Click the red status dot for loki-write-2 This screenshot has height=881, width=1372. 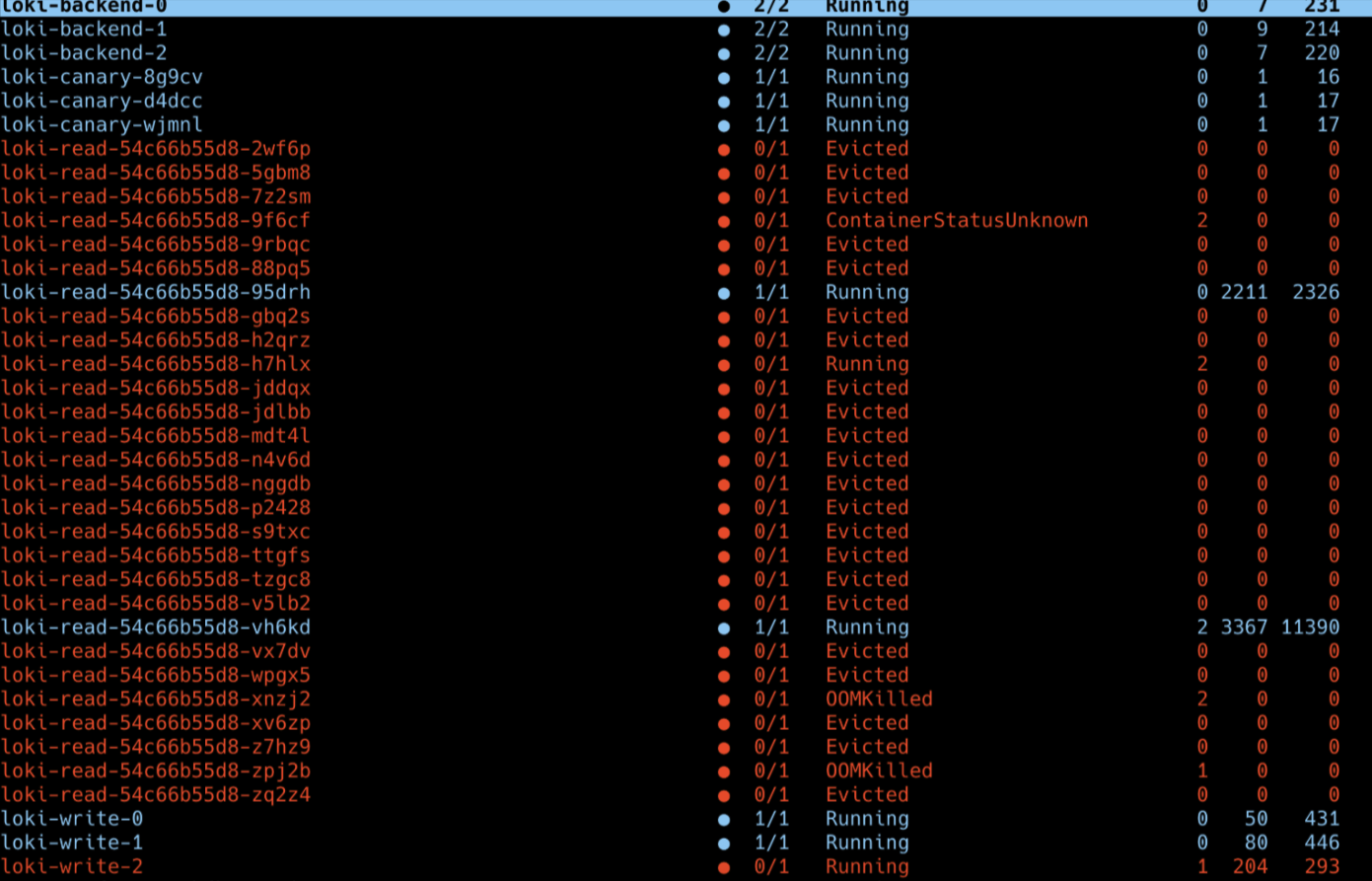pyautogui.click(x=724, y=868)
